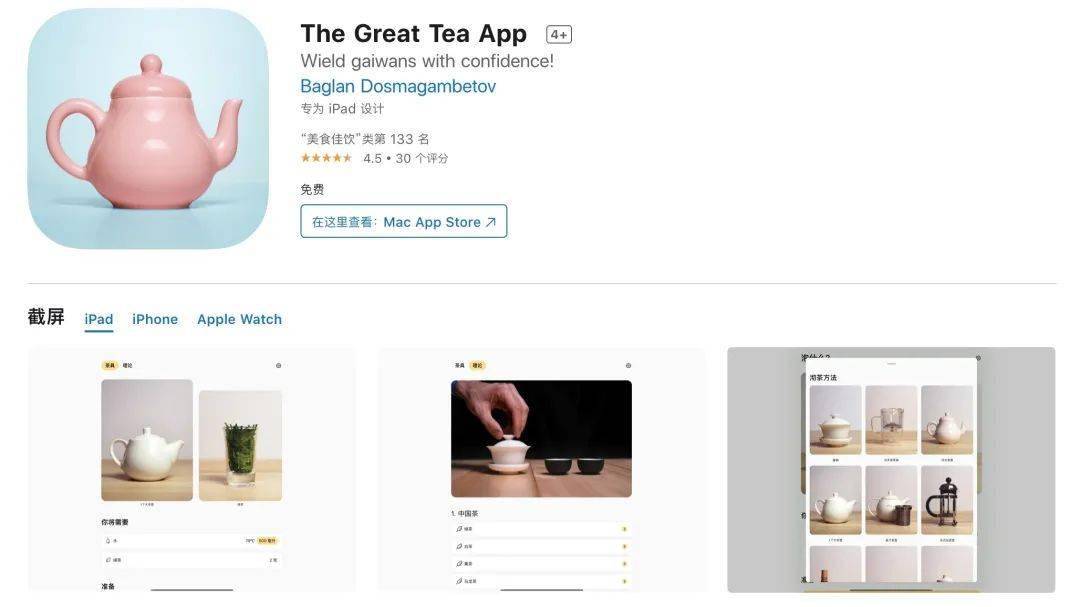Click the settings gear in second screenshot

[x=628, y=366]
